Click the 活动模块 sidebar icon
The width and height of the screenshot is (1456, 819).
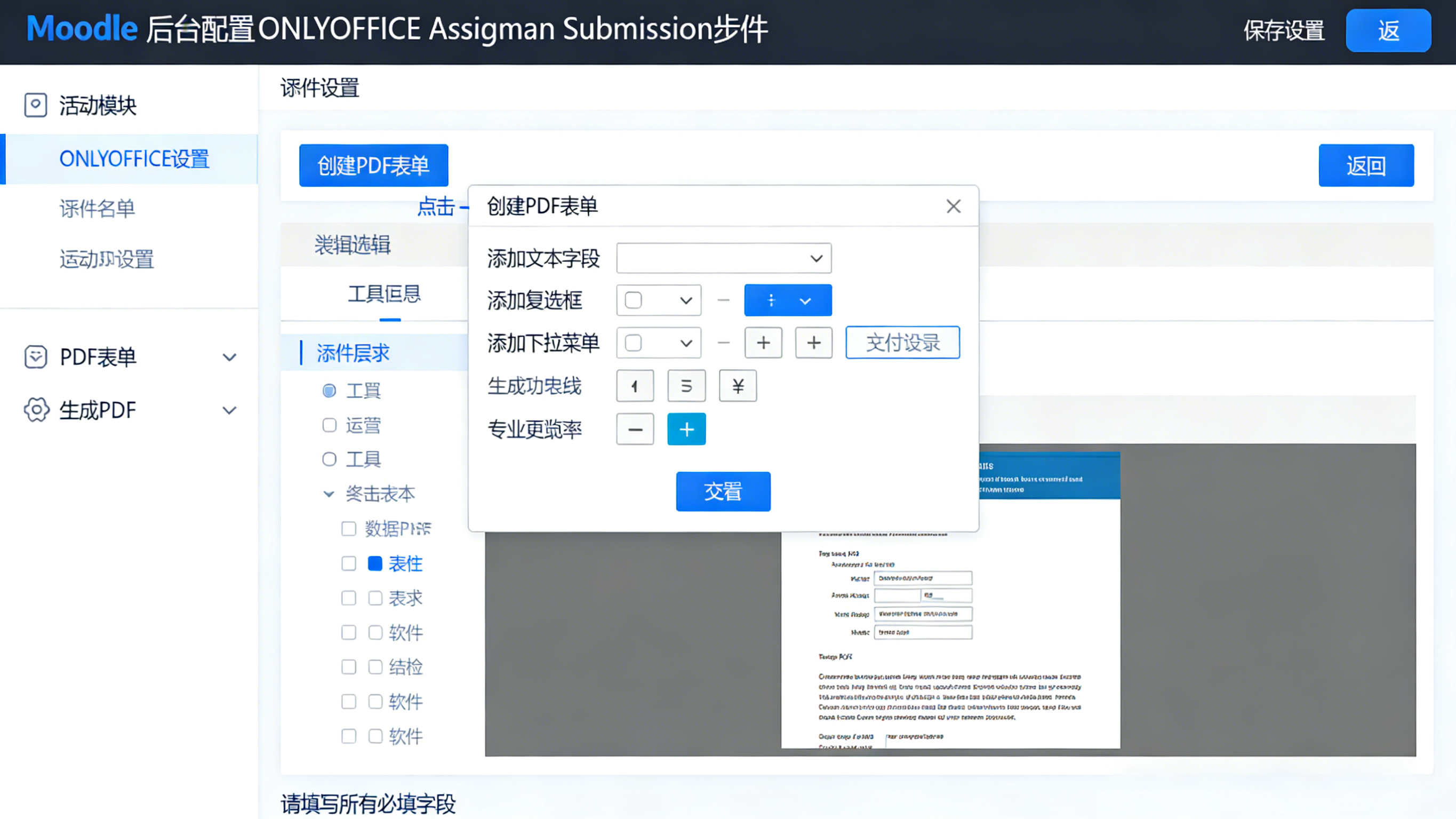click(36, 105)
